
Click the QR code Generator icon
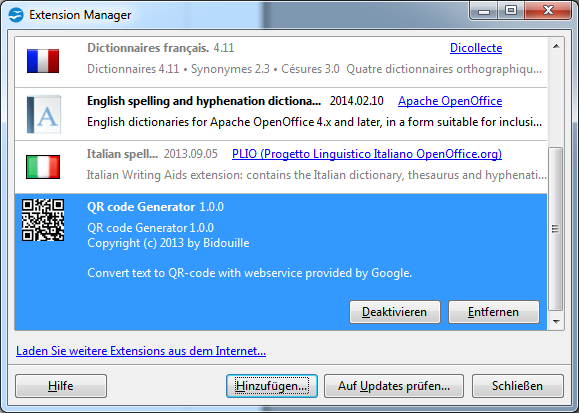(x=43, y=220)
